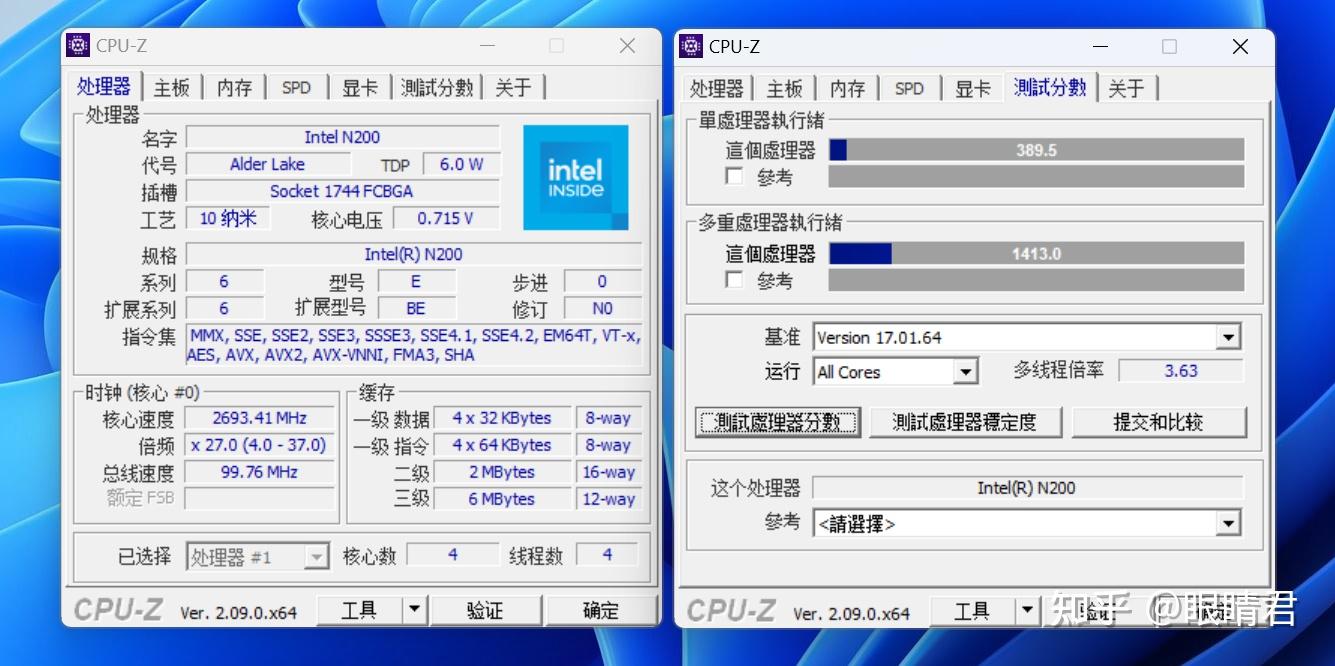Click the multi-thread score progress bar showing 1413.0
Image resolution: width=1335 pixels, height=666 pixels.
(1036, 253)
